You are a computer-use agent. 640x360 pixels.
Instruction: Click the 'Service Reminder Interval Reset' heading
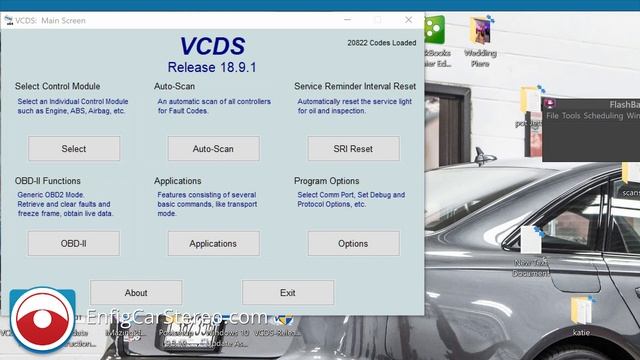(x=355, y=86)
